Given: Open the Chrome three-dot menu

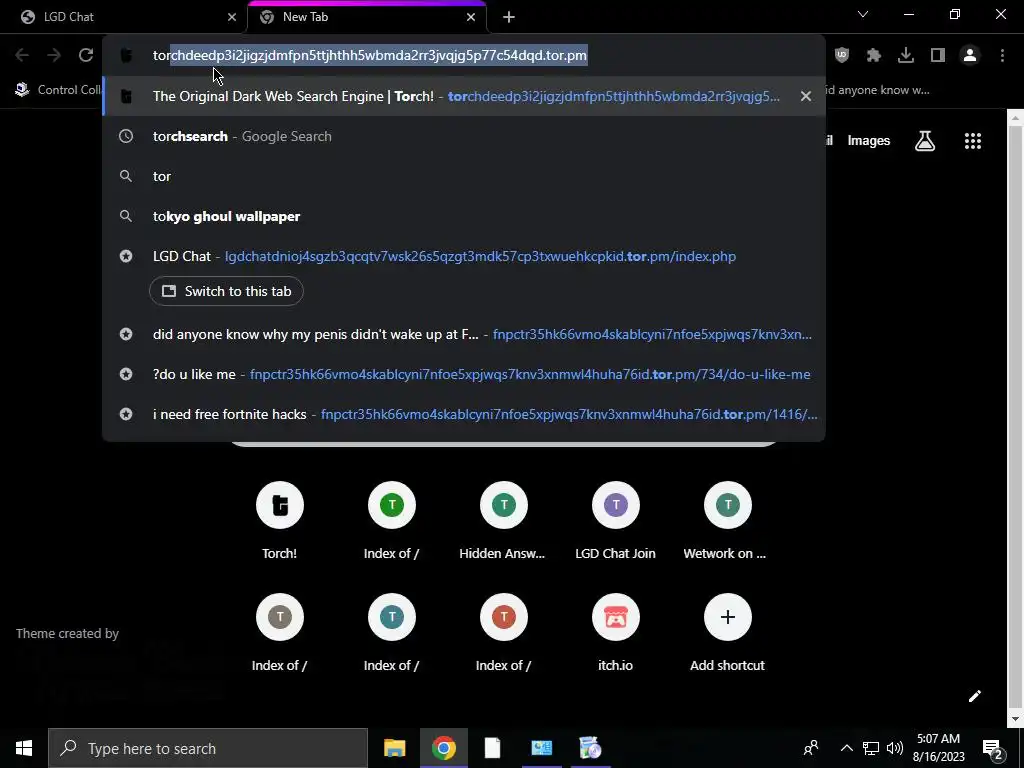Looking at the screenshot, I should (x=1002, y=56).
